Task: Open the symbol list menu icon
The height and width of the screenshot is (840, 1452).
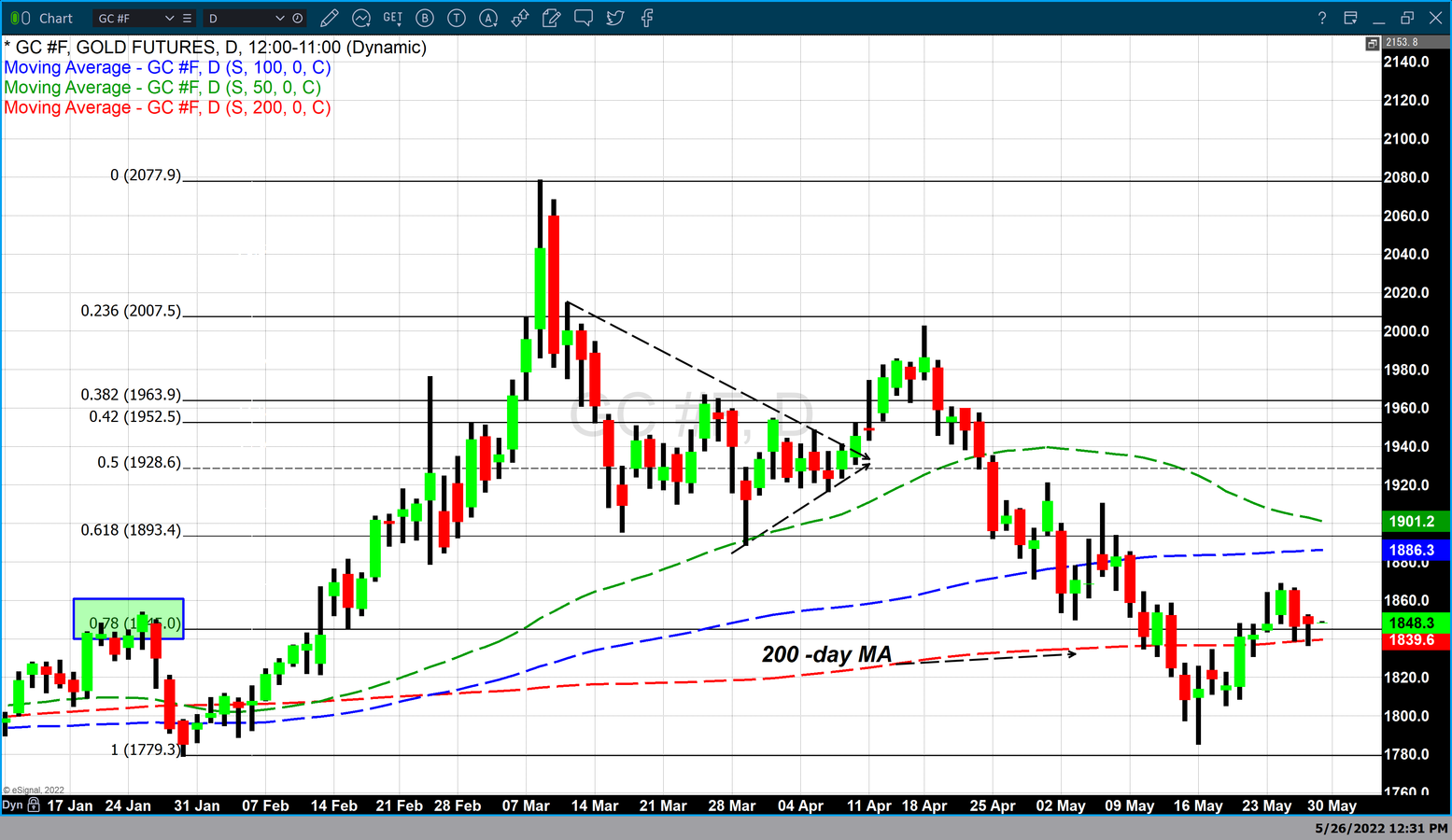Action: [x=188, y=18]
